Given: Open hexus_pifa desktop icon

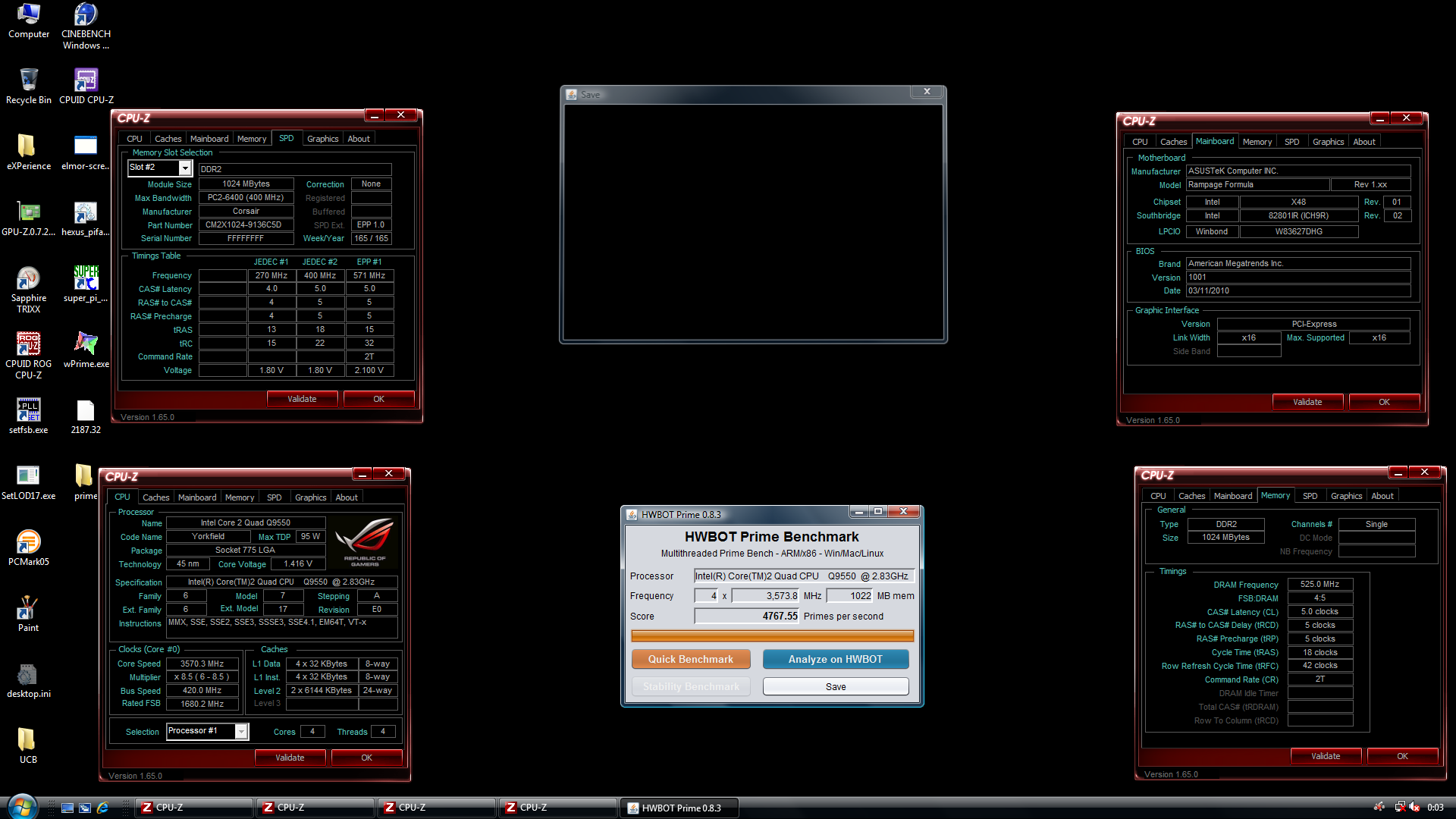Looking at the screenshot, I should coord(86,218).
